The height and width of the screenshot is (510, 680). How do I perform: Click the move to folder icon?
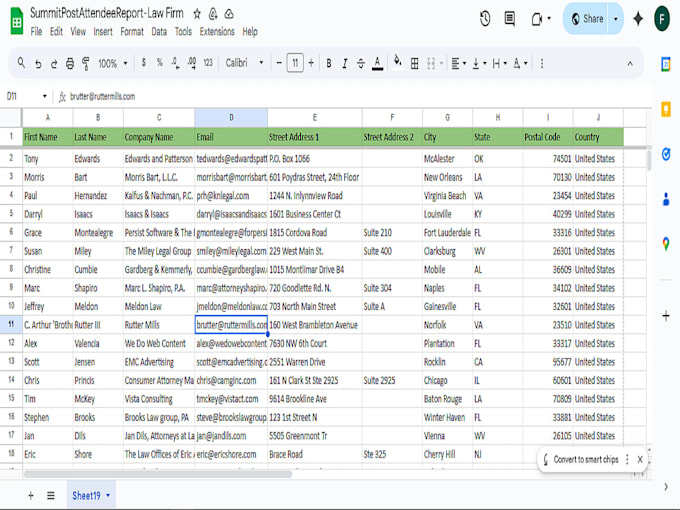213,14
